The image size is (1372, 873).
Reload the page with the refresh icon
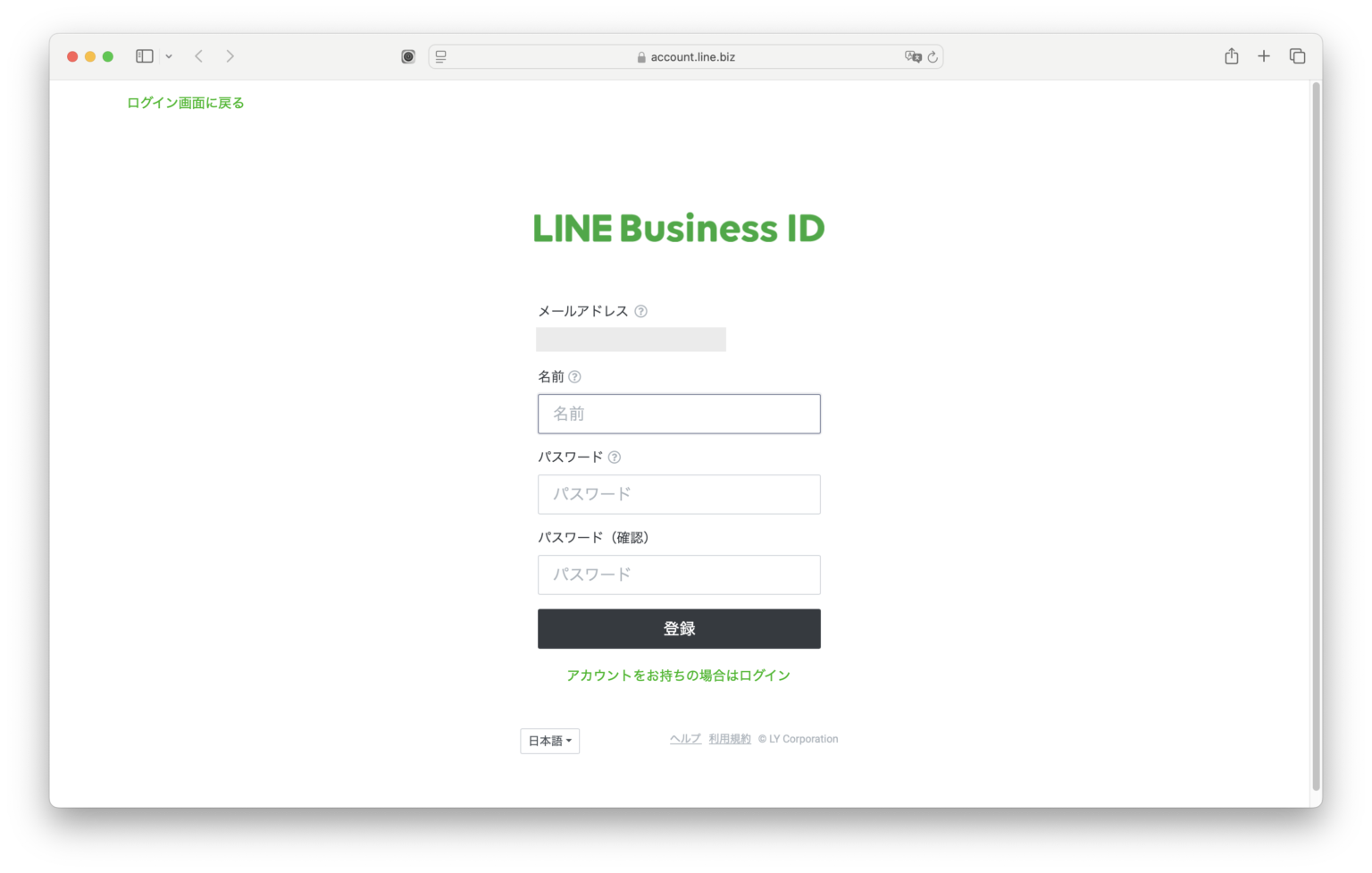click(933, 56)
